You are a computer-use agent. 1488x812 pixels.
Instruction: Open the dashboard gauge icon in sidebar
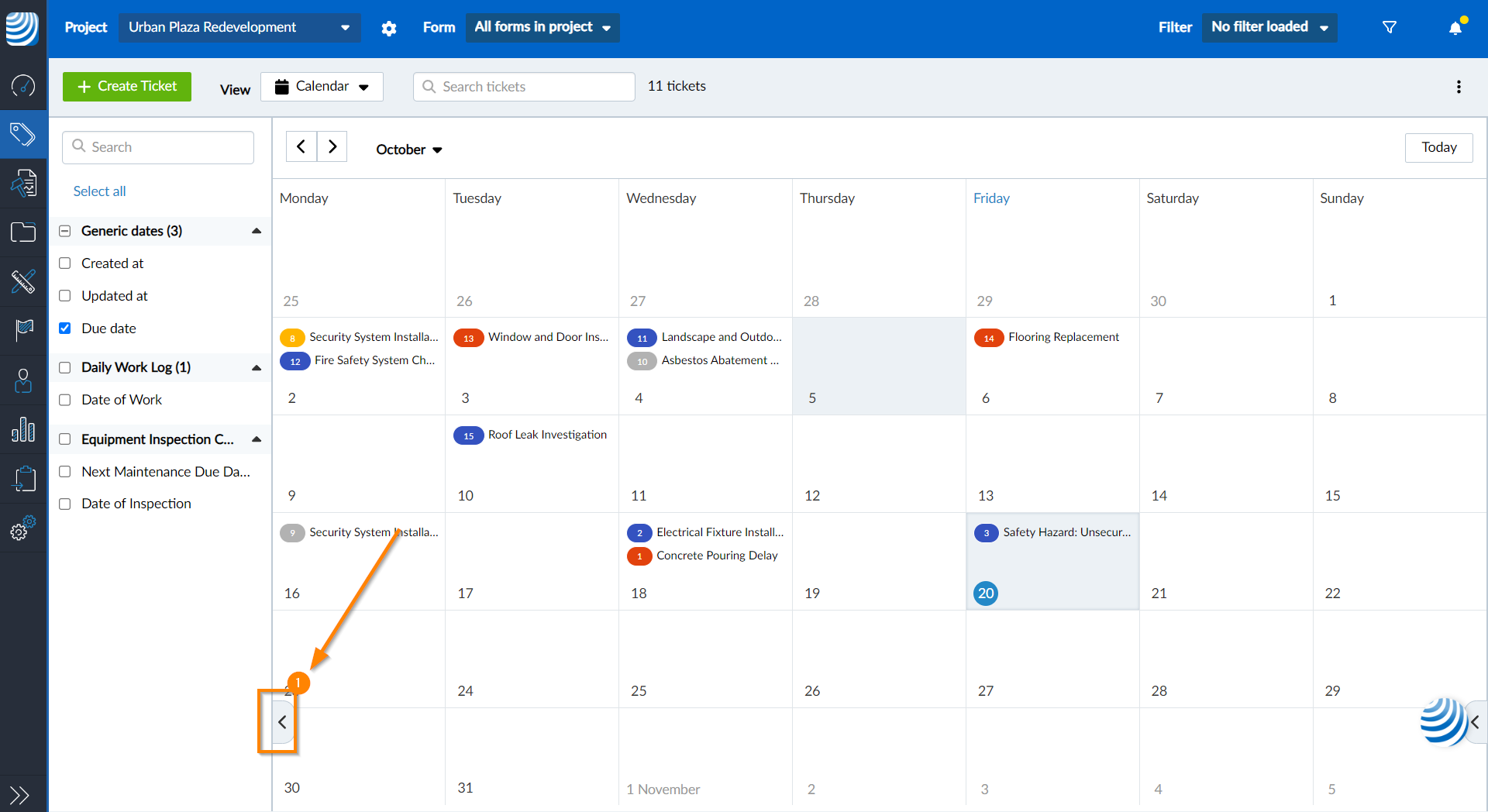pos(23,87)
